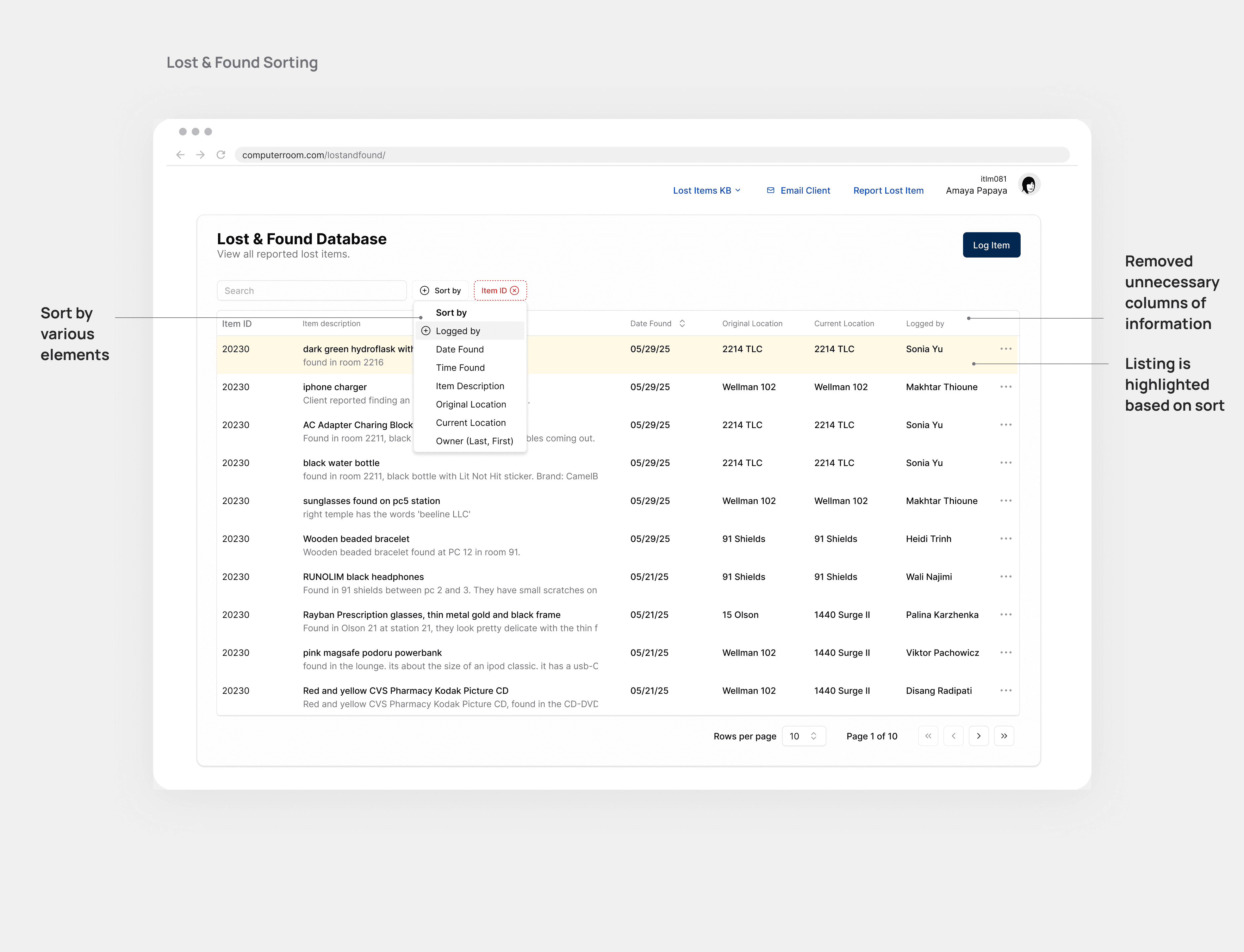Jump to last page double arrow
Screen dimensions: 1244x952
1004,736
